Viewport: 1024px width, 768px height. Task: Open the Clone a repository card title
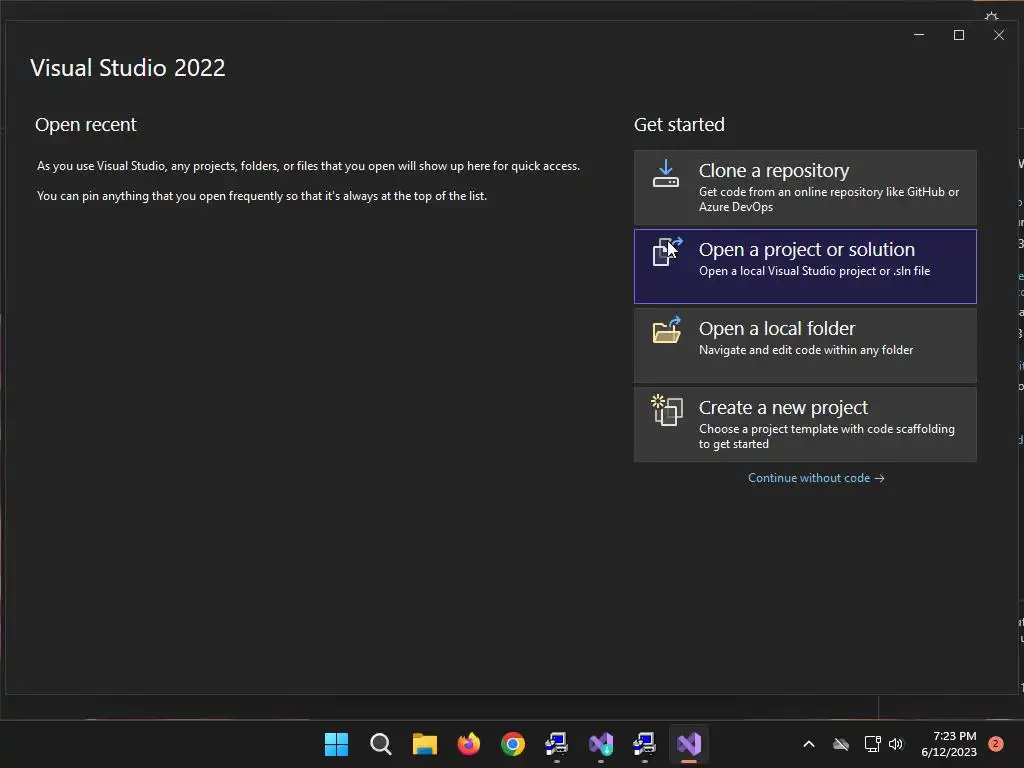pos(774,170)
